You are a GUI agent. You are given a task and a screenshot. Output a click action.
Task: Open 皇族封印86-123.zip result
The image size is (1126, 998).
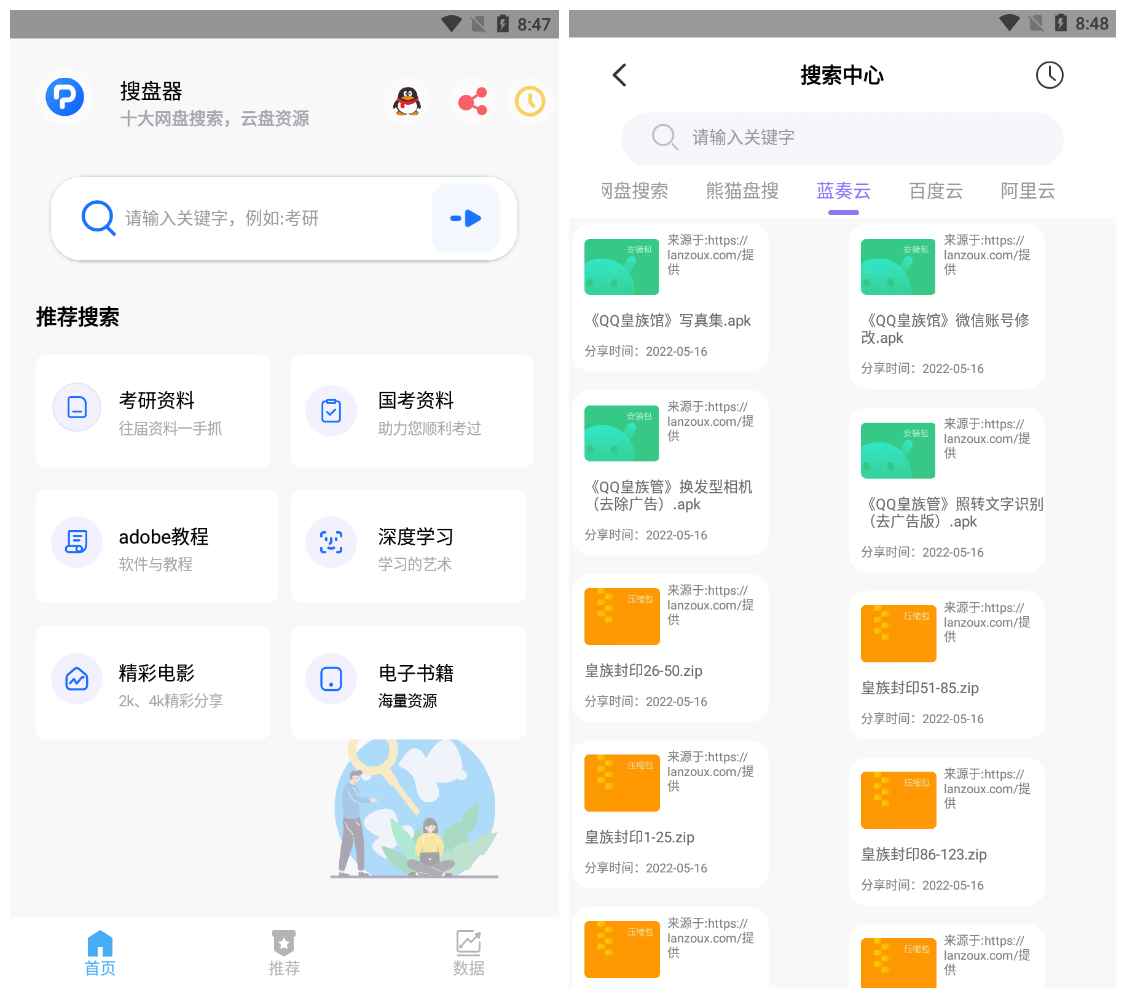(x=946, y=831)
